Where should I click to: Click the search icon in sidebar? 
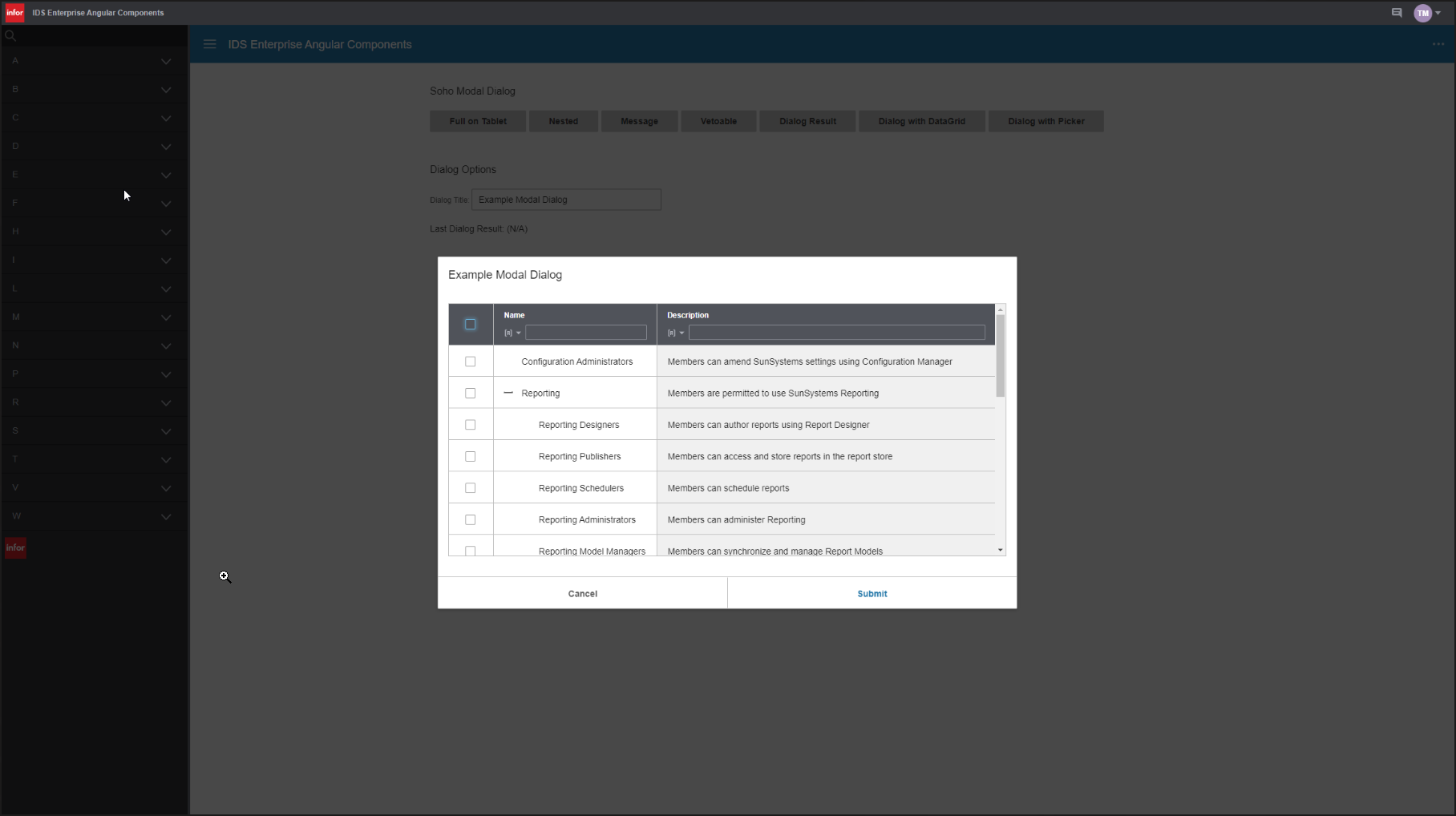click(x=10, y=35)
